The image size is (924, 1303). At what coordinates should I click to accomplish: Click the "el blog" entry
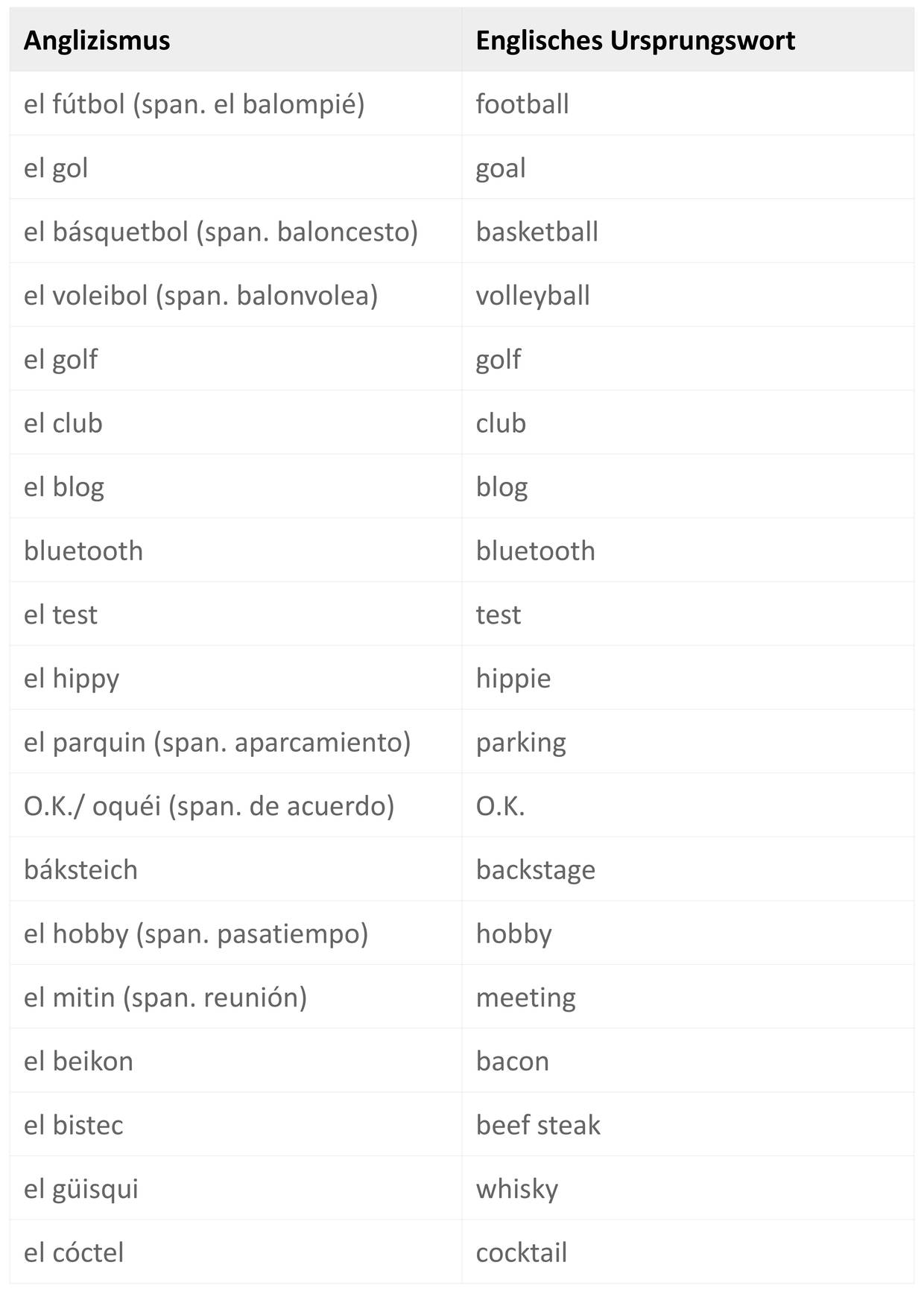(x=64, y=487)
